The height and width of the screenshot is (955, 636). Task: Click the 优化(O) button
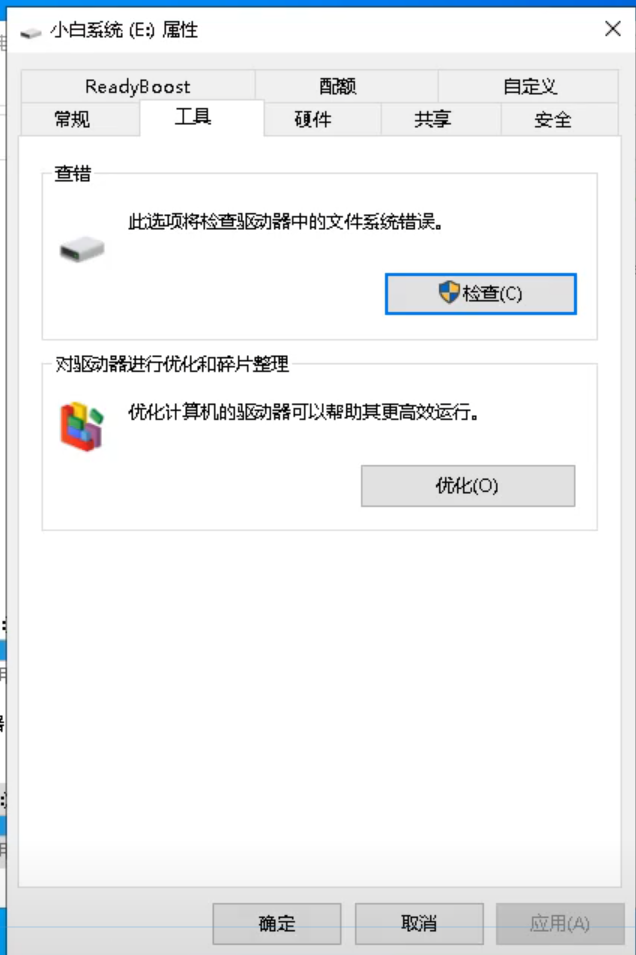tap(468, 485)
